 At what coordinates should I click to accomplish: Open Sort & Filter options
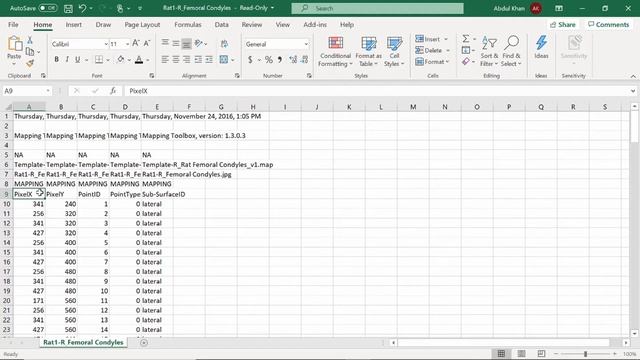[x=489, y=52]
